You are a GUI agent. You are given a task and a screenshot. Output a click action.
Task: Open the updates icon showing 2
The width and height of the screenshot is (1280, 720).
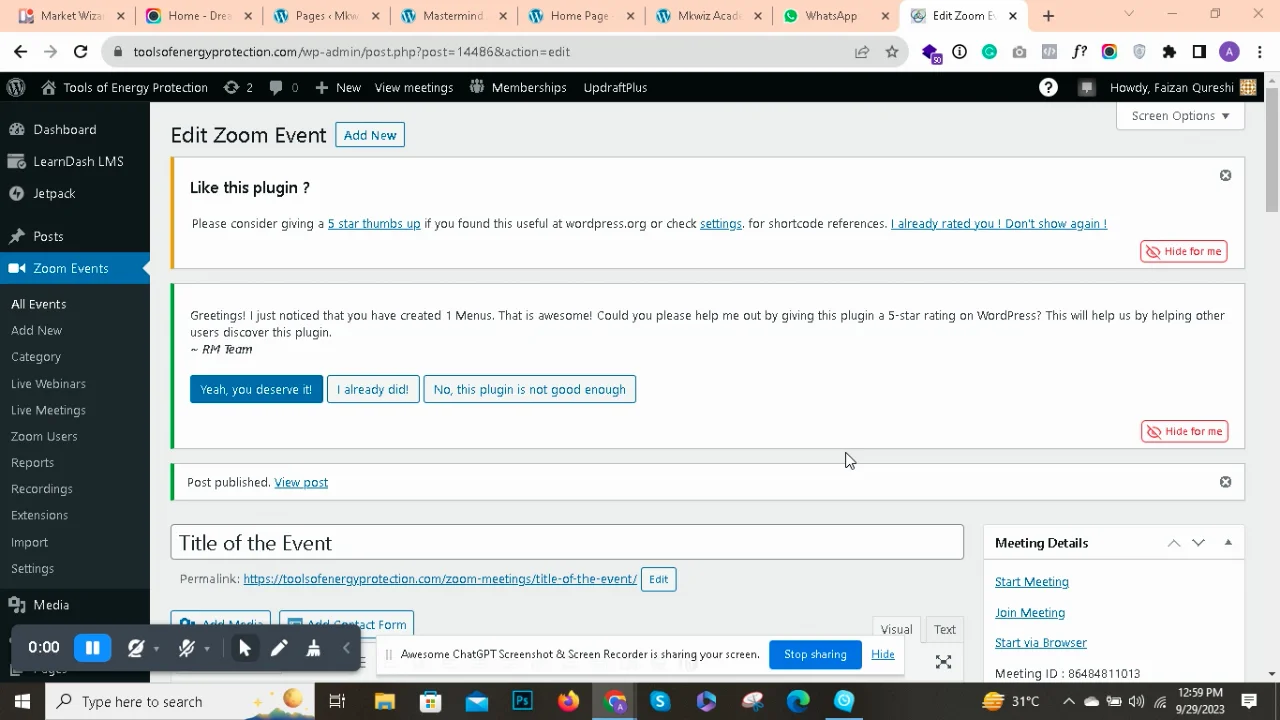pos(238,87)
